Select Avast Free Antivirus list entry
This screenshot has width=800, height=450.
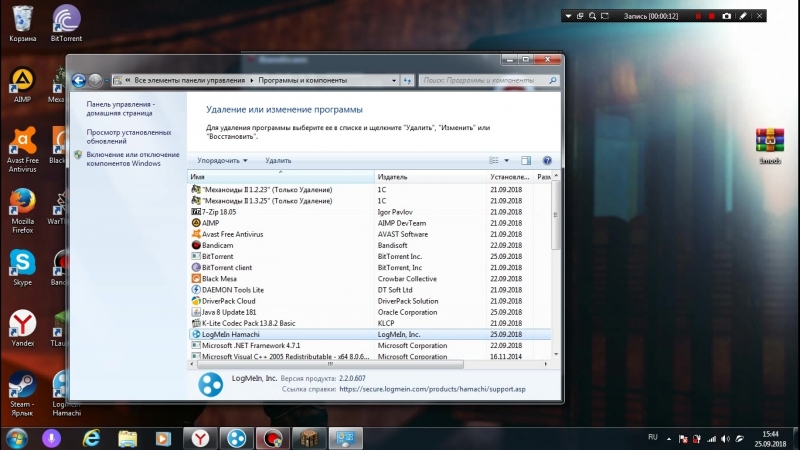(369, 234)
